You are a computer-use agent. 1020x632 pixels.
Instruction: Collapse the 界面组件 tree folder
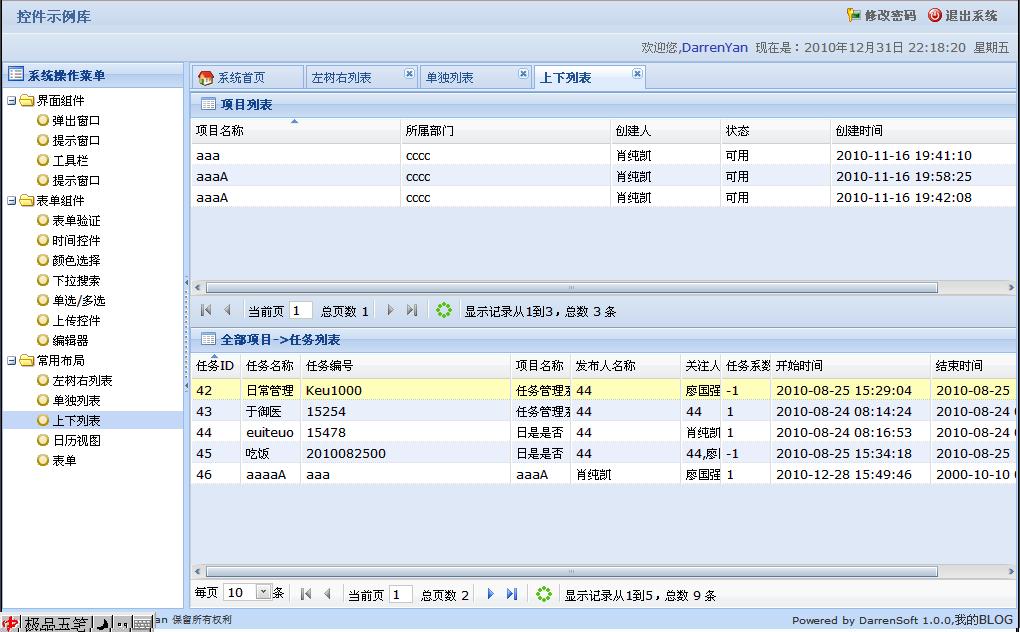click(x=11, y=101)
